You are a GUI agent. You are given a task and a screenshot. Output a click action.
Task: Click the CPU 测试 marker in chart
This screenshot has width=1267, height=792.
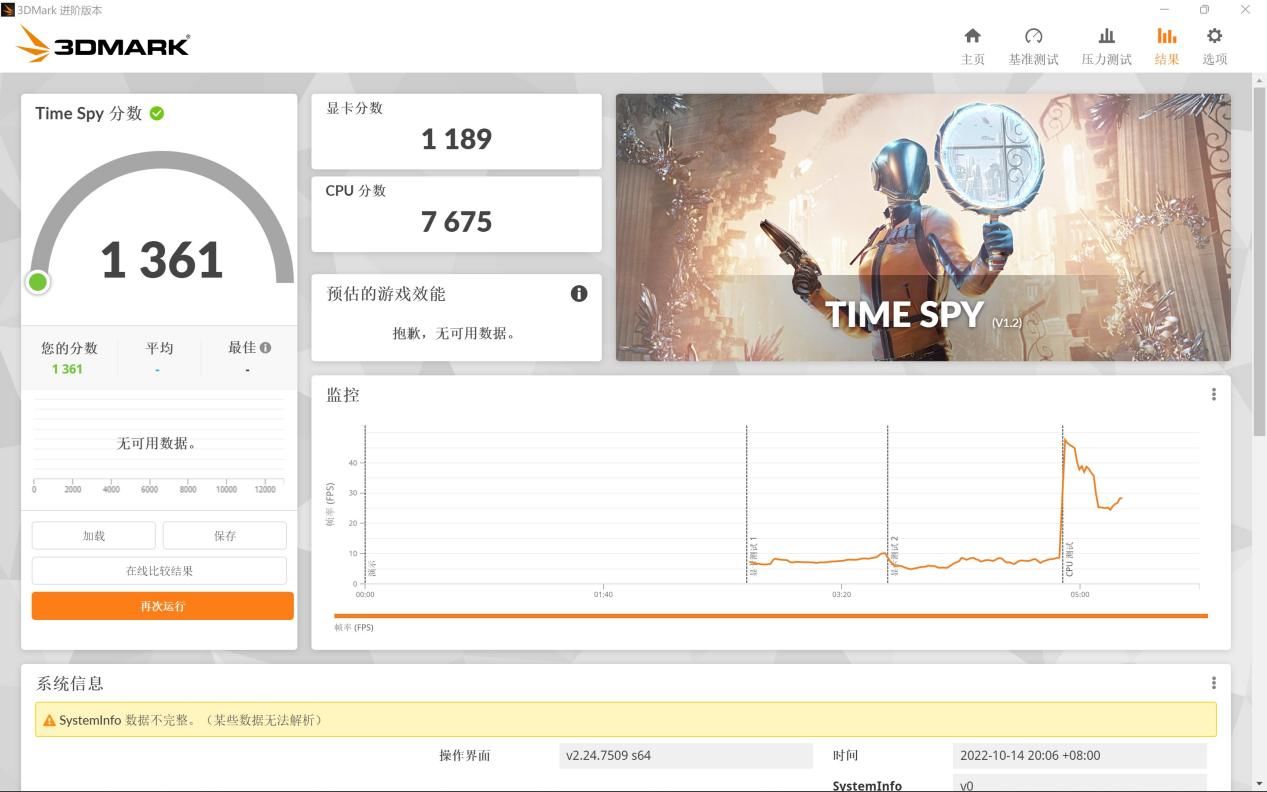point(1069,560)
